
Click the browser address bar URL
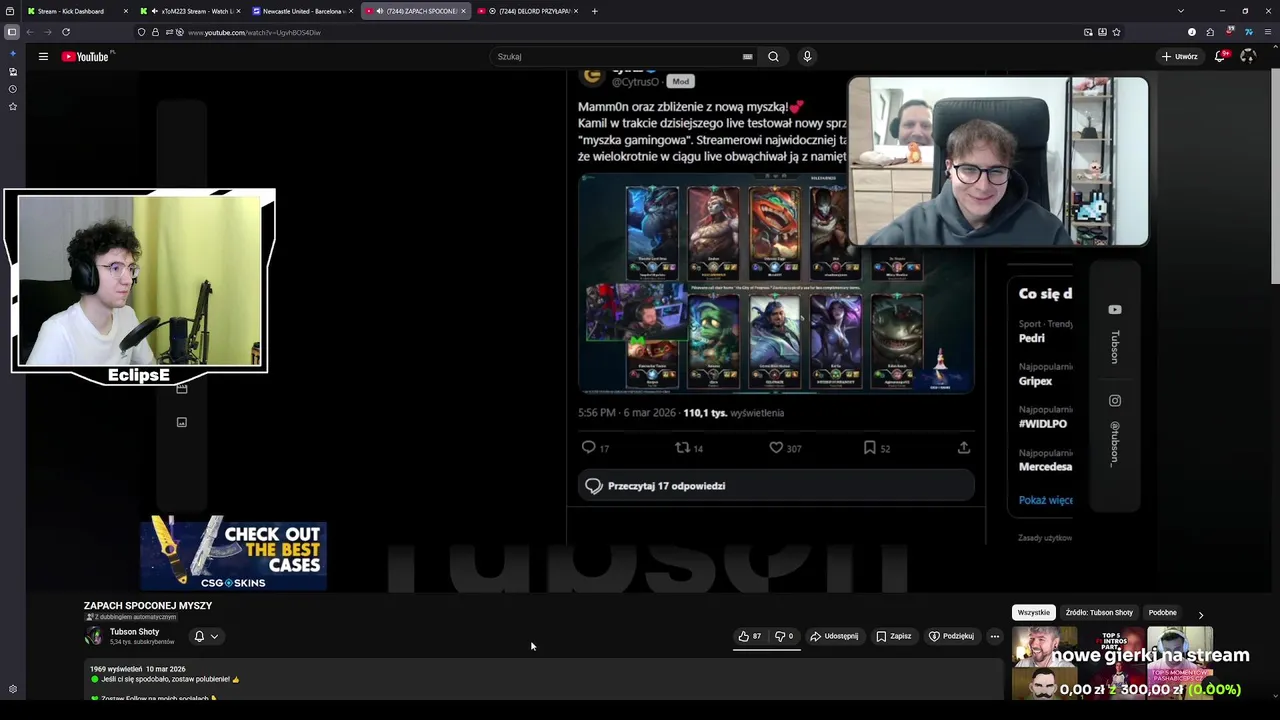click(254, 32)
